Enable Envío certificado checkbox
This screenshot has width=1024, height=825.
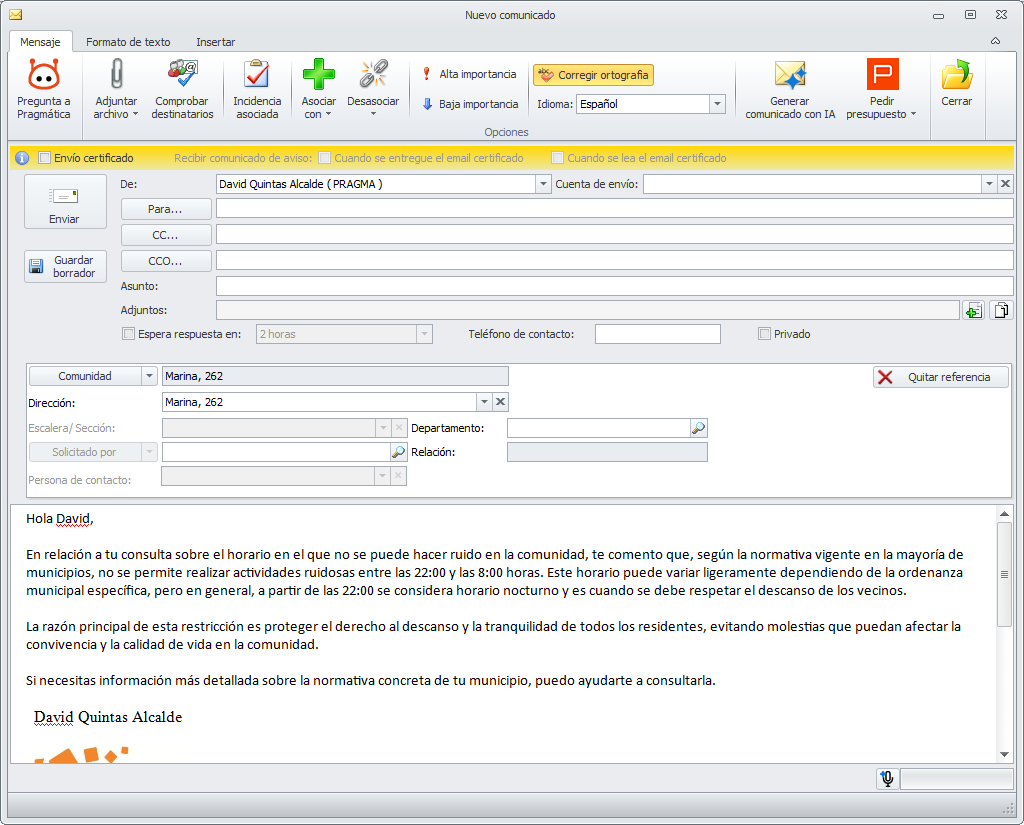(x=44, y=158)
